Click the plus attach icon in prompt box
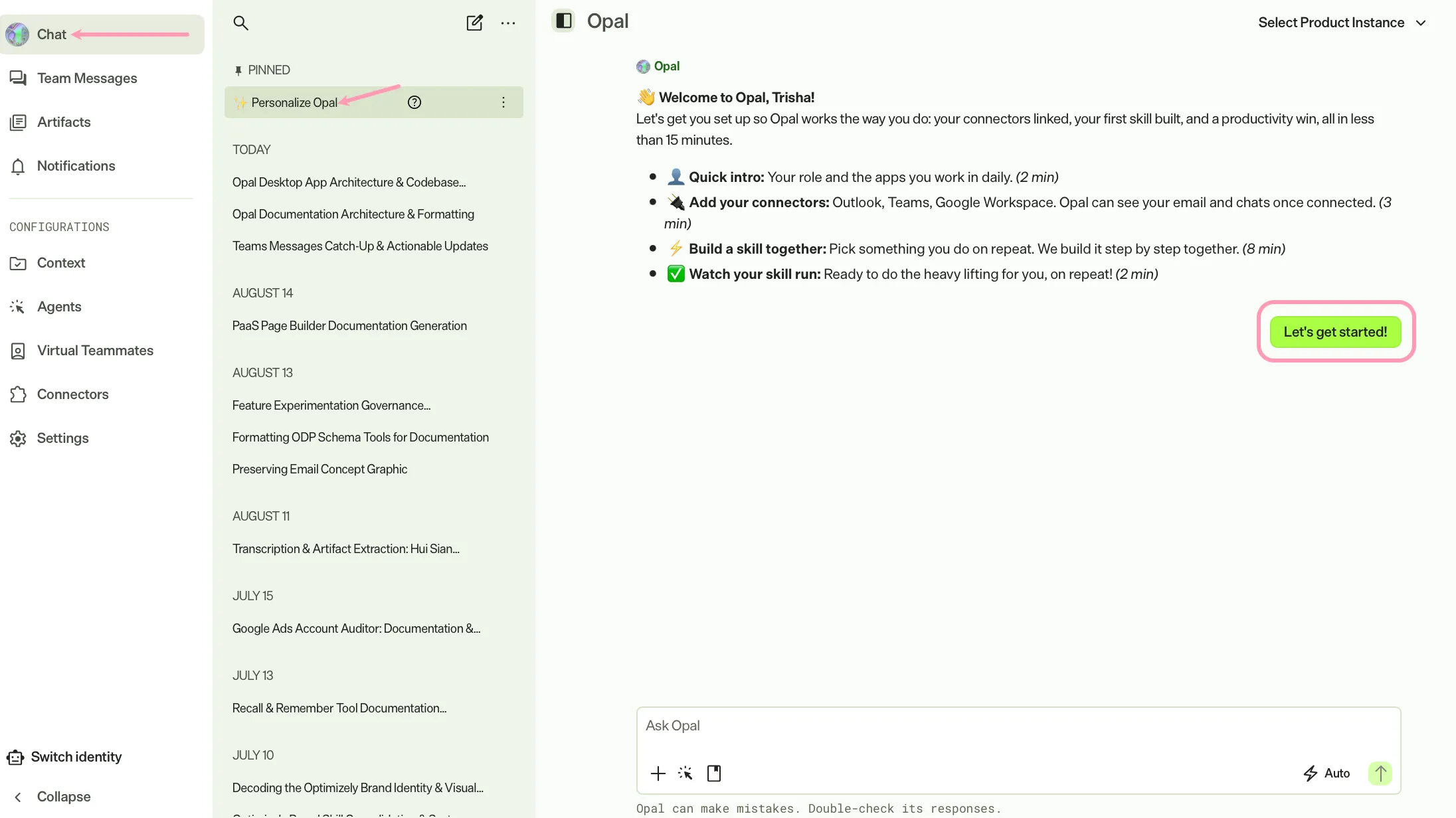Image resolution: width=1456 pixels, height=818 pixels. (658, 774)
